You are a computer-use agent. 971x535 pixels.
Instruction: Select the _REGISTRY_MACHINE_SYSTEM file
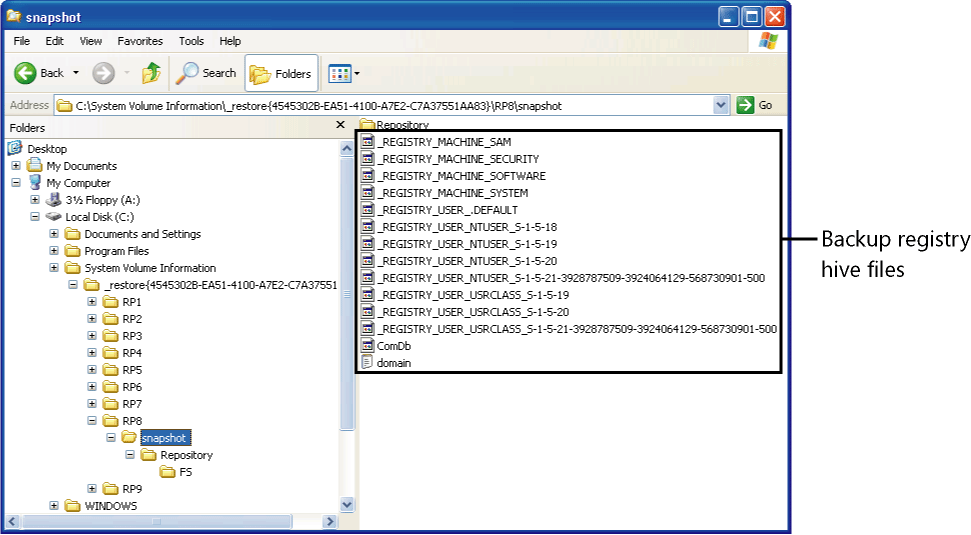[x=452, y=193]
